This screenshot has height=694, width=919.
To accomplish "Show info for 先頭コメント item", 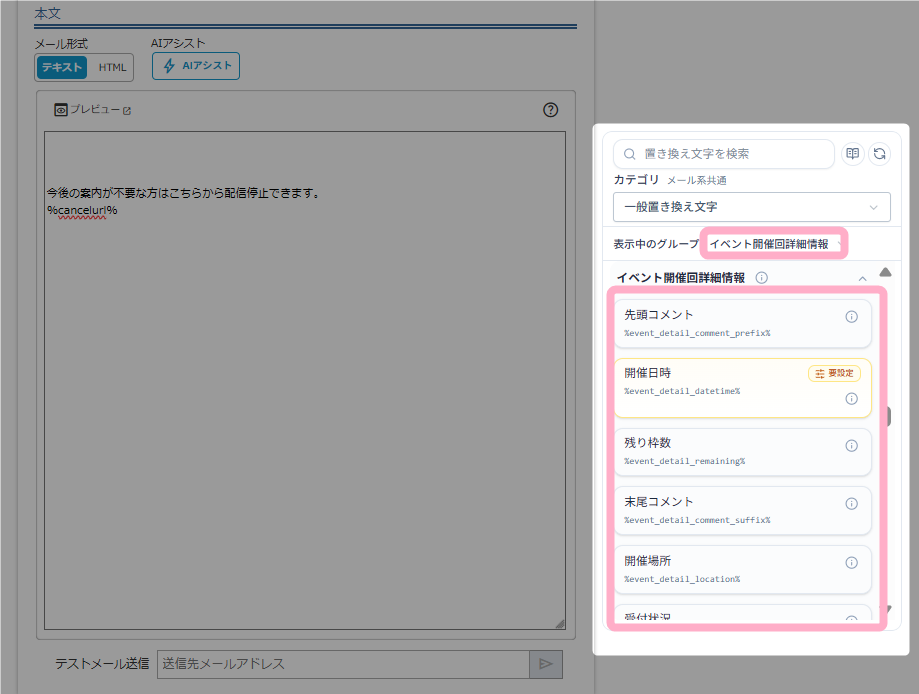I will (852, 317).
